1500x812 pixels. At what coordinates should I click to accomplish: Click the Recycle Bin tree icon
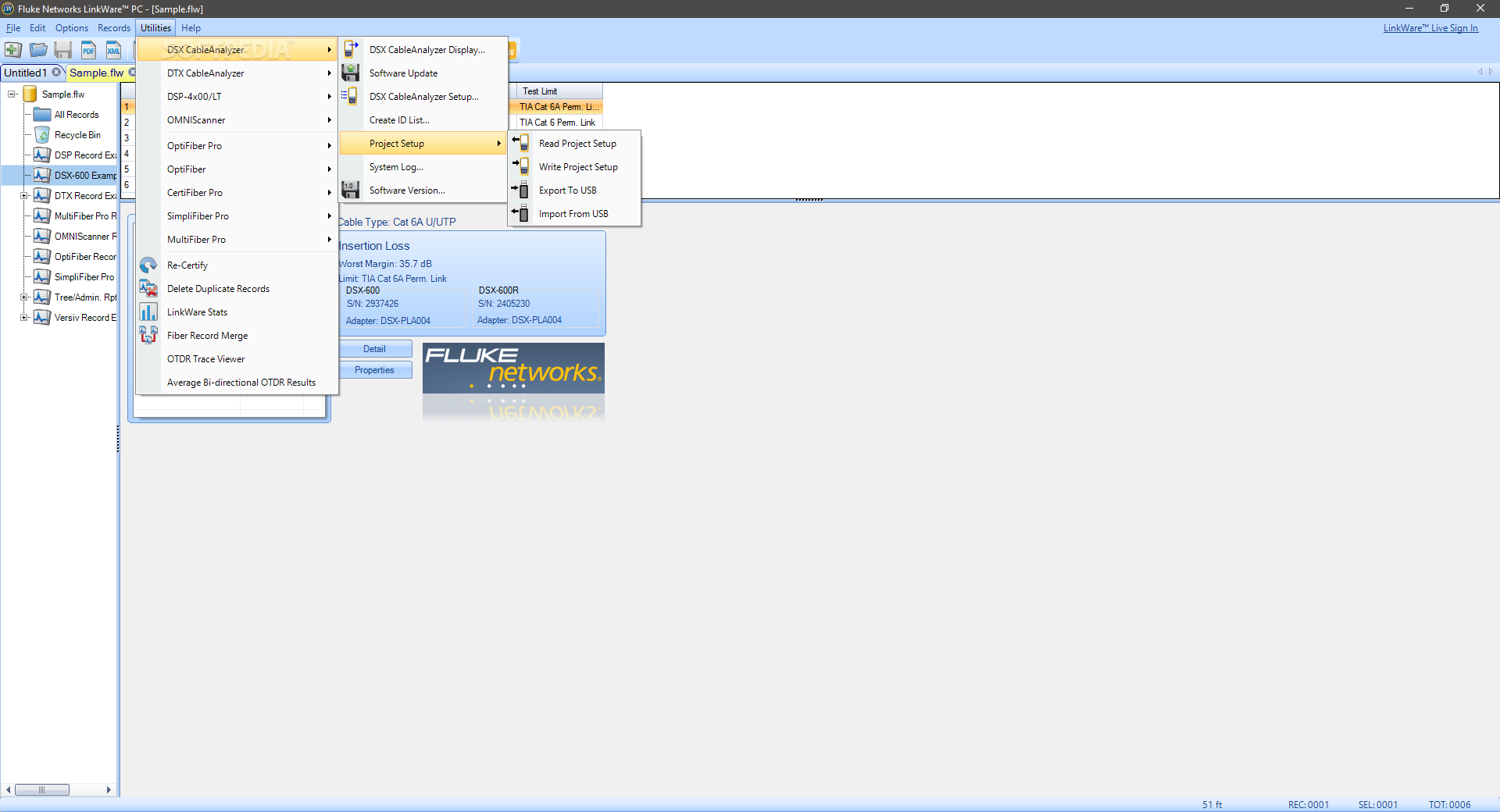tap(43, 135)
